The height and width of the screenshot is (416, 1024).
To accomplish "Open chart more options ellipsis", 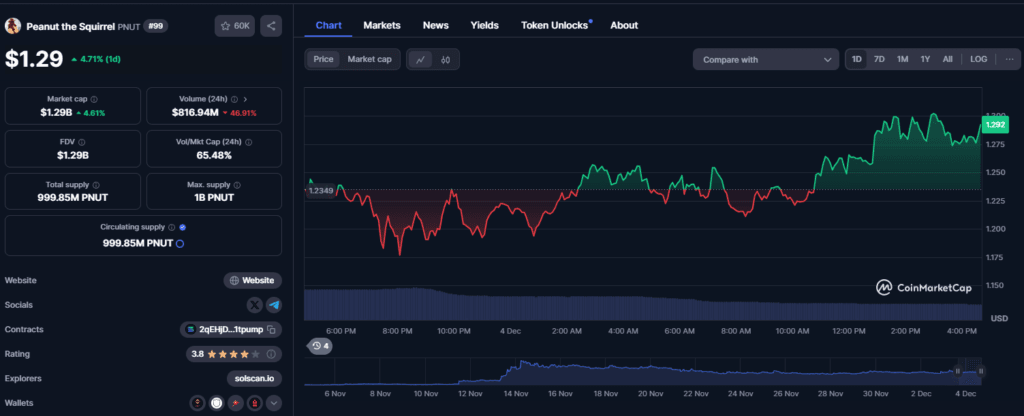I will (1010, 59).
